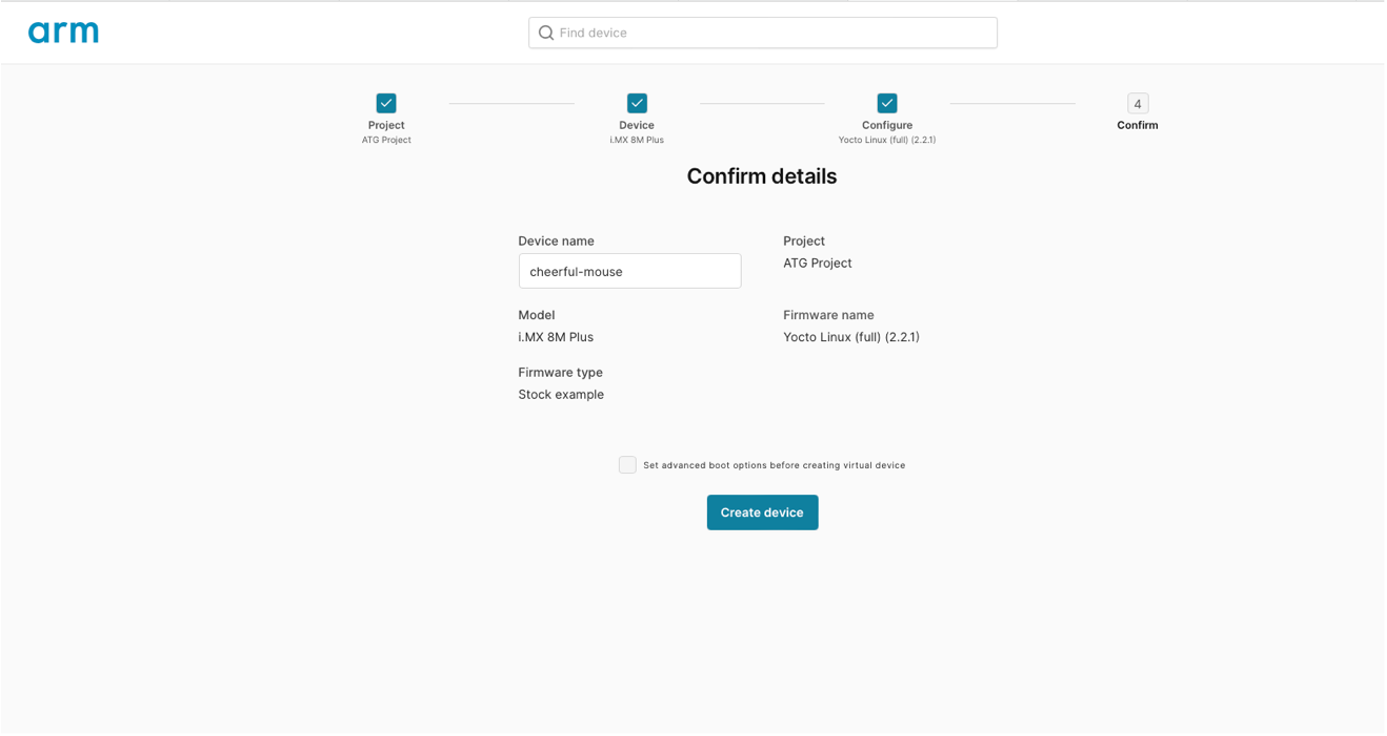Click the Create device button
This screenshot has width=1387, height=736.
click(x=762, y=512)
